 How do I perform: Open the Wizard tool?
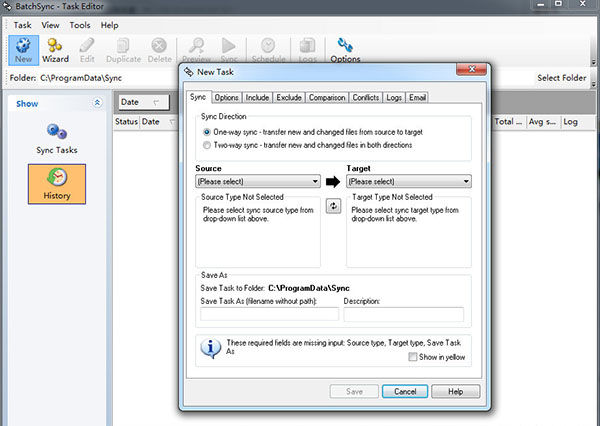coord(57,48)
